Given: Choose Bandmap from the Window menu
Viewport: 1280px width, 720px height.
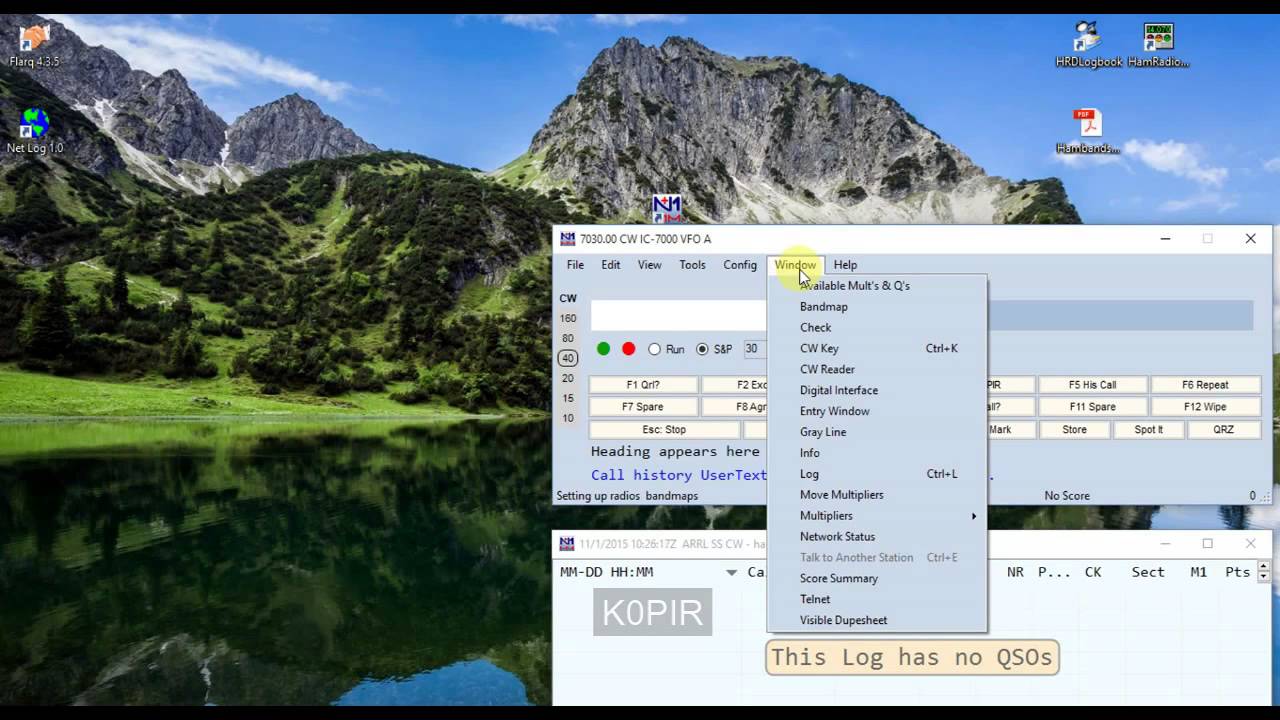Looking at the screenshot, I should pyautogui.click(x=877, y=307).
